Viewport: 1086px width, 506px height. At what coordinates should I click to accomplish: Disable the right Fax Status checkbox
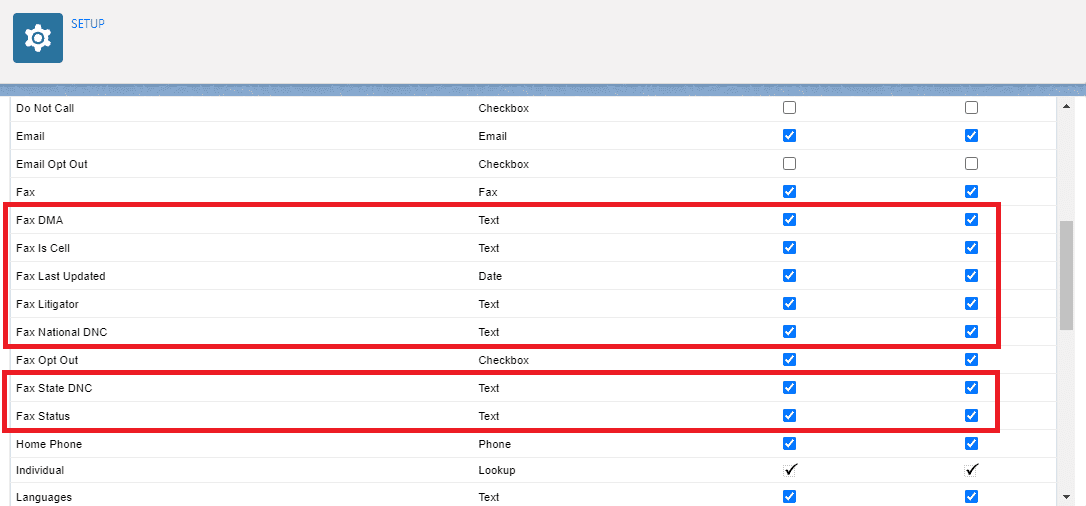click(971, 416)
